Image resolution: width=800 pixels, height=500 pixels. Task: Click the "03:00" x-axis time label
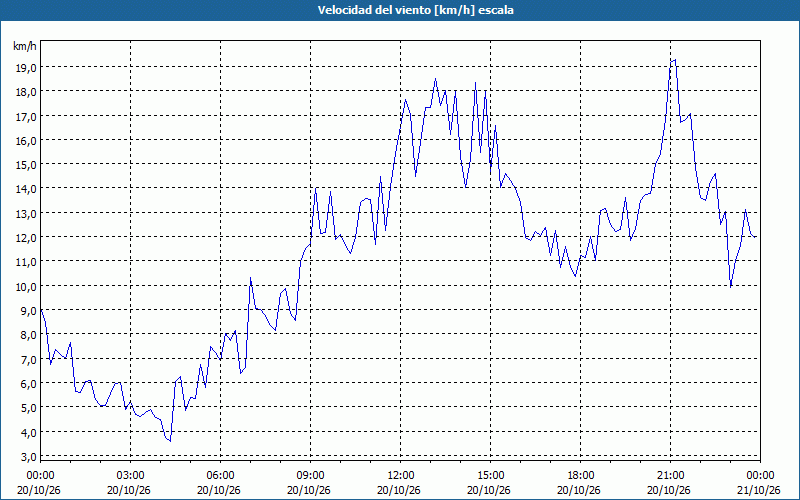(131, 476)
